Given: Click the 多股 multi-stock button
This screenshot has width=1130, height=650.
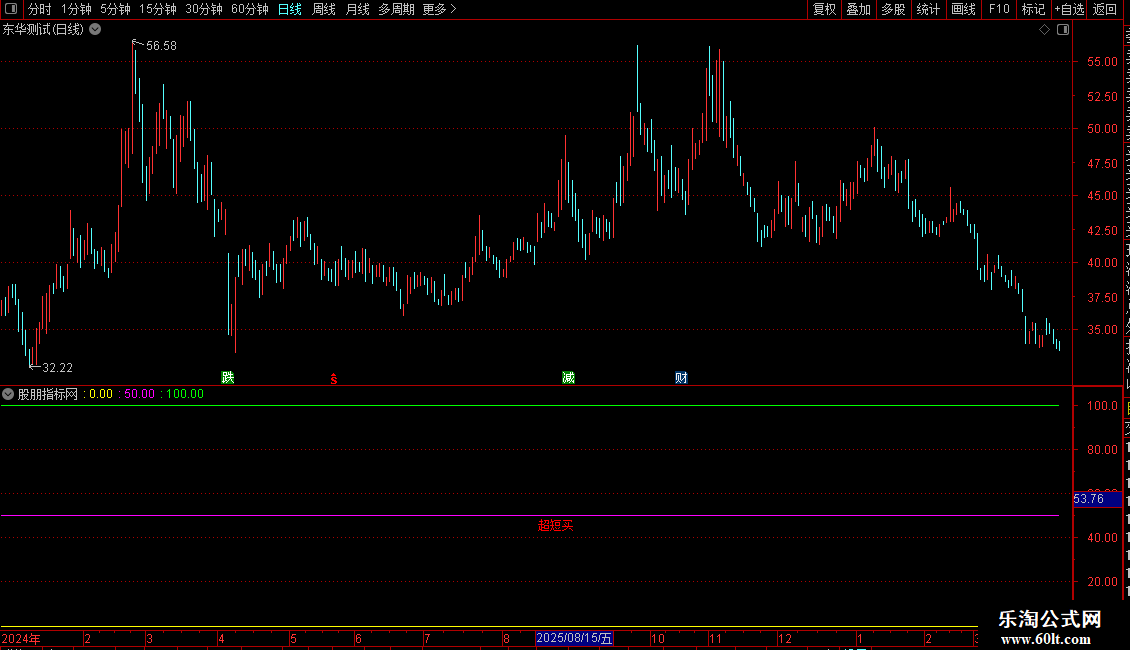Looking at the screenshot, I should (893, 9).
